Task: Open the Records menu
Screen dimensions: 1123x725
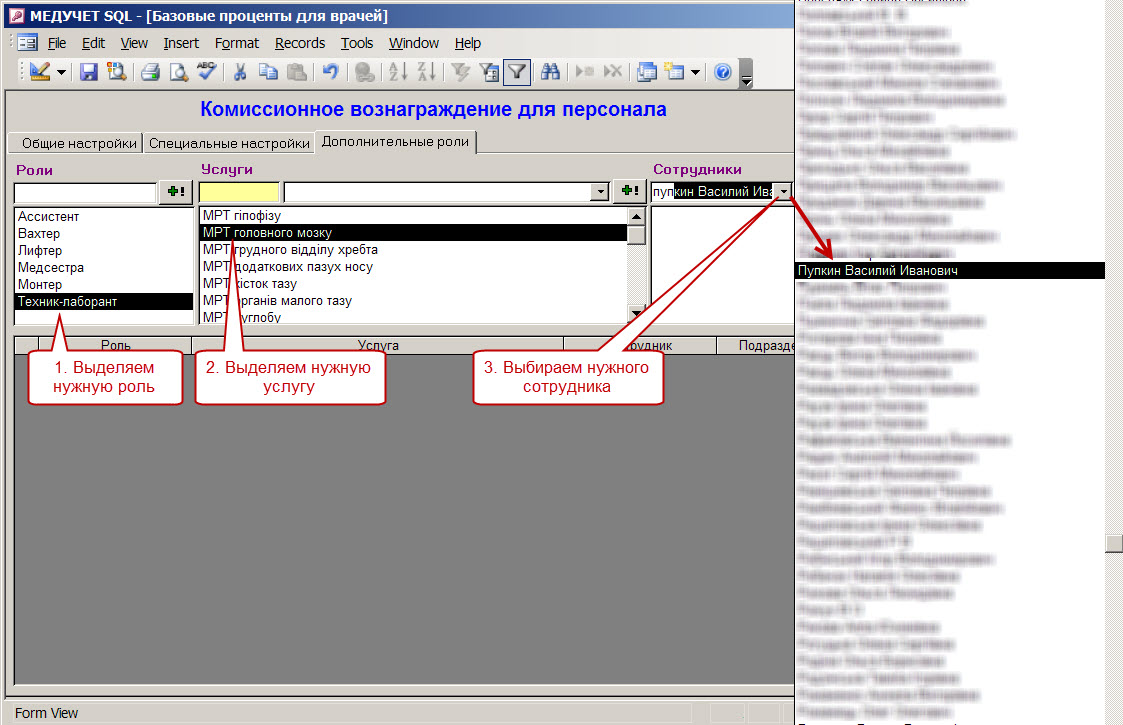Action: pos(300,43)
